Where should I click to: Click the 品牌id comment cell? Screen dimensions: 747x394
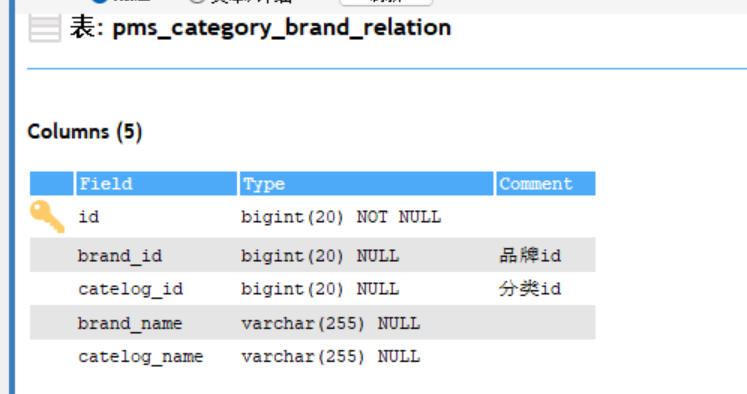(530, 256)
